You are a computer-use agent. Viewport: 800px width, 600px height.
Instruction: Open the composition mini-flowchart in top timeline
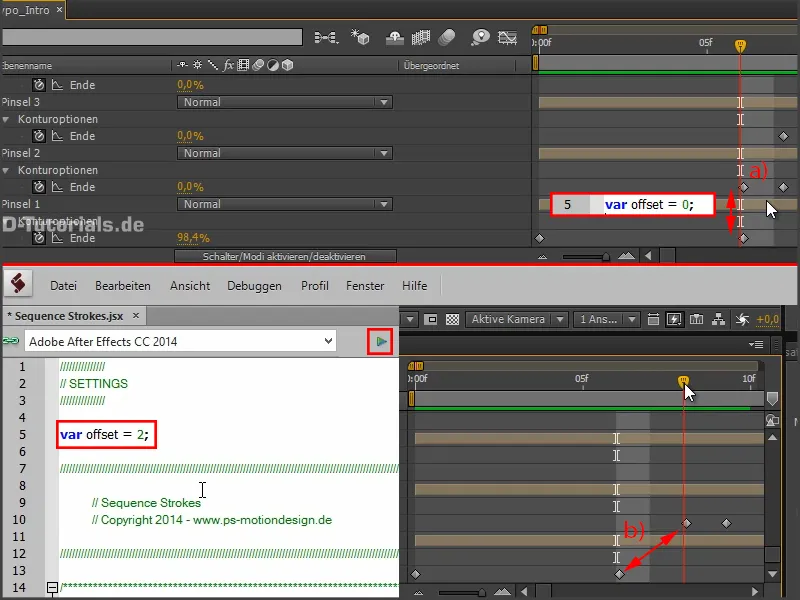point(326,37)
